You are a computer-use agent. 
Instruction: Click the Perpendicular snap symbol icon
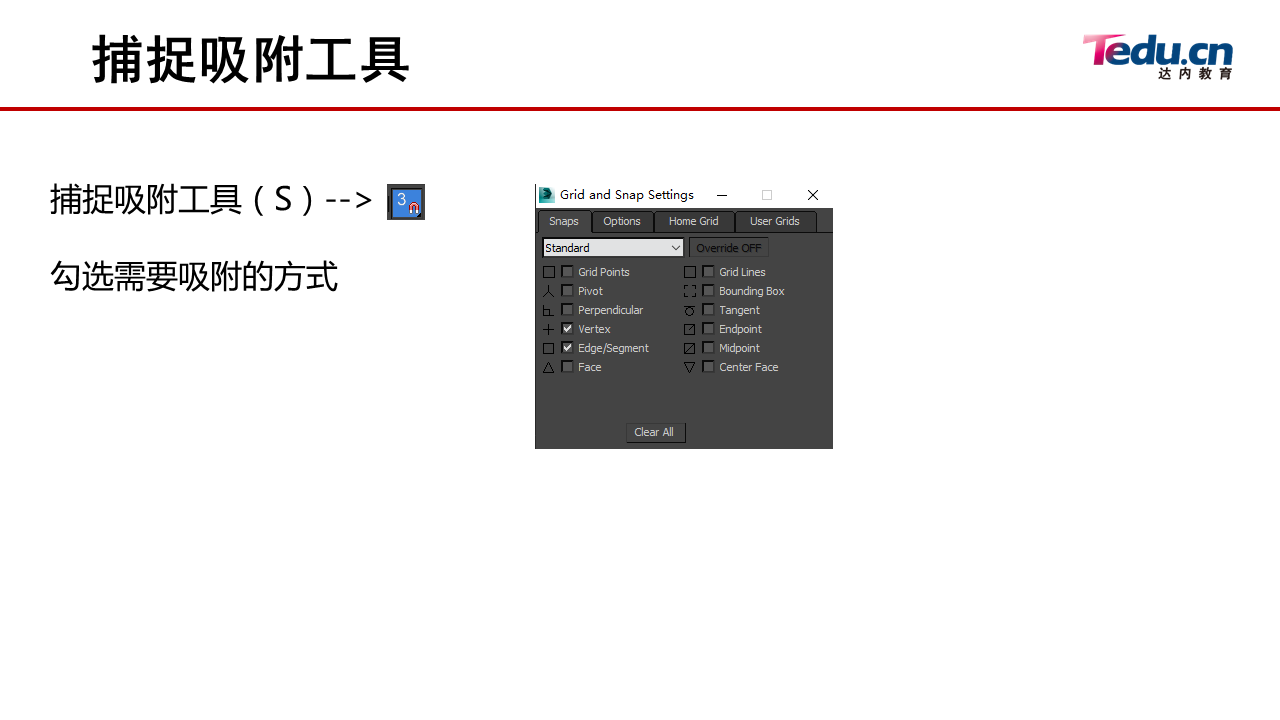coord(549,310)
